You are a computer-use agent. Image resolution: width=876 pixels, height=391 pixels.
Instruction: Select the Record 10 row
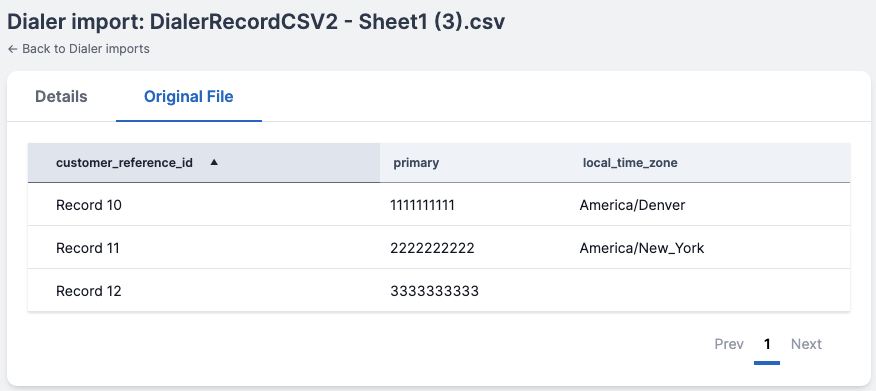coord(439,204)
